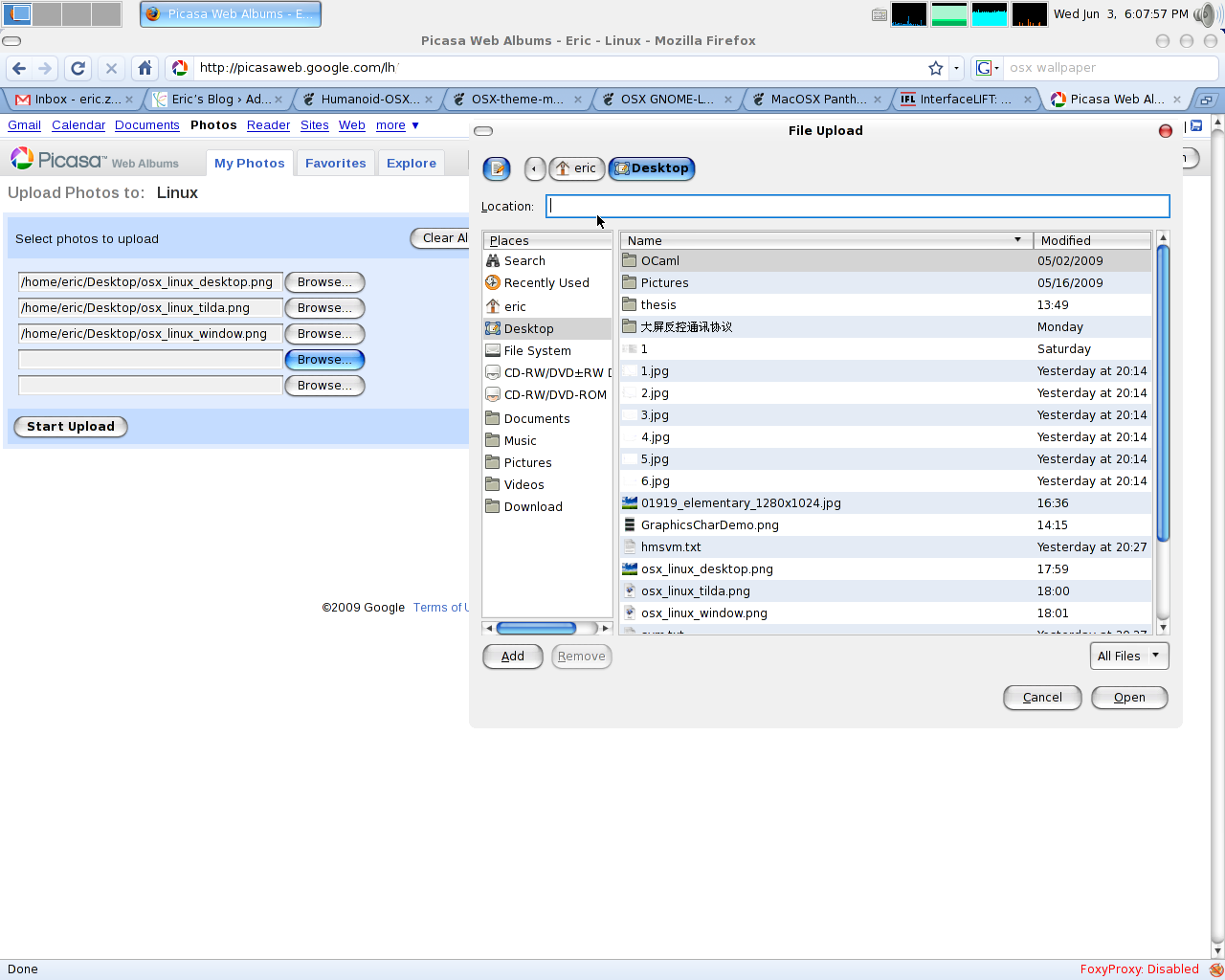This screenshot has height=980, width=1225.
Task: Toggle the type-a-file-name pencil button
Action: (x=497, y=168)
